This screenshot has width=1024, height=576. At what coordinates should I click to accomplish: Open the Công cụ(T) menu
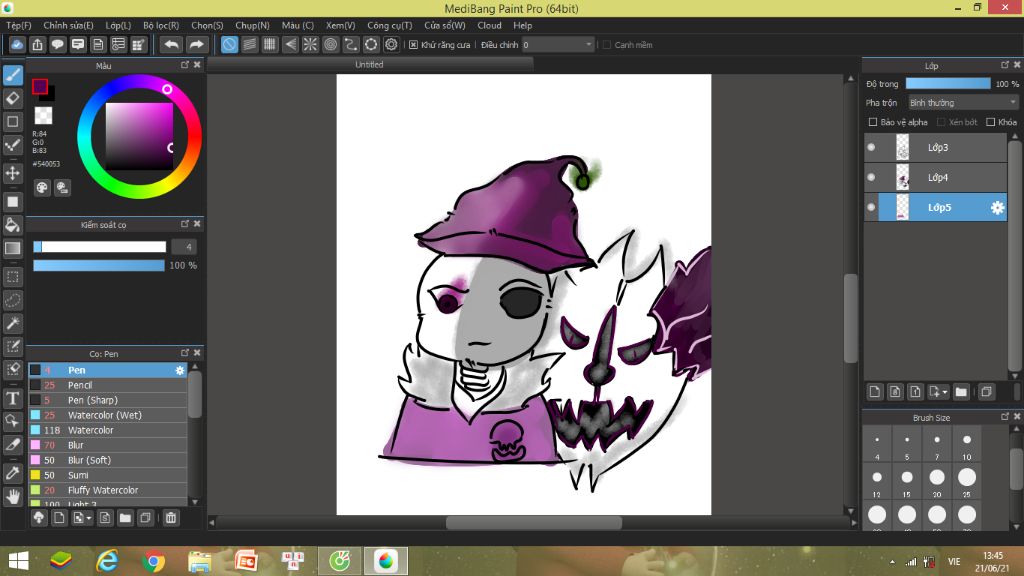390,25
